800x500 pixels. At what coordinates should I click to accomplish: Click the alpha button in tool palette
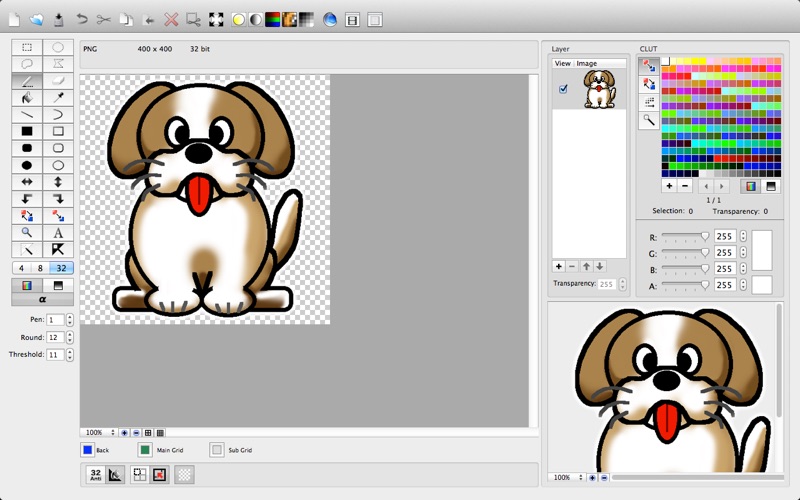[42, 299]
